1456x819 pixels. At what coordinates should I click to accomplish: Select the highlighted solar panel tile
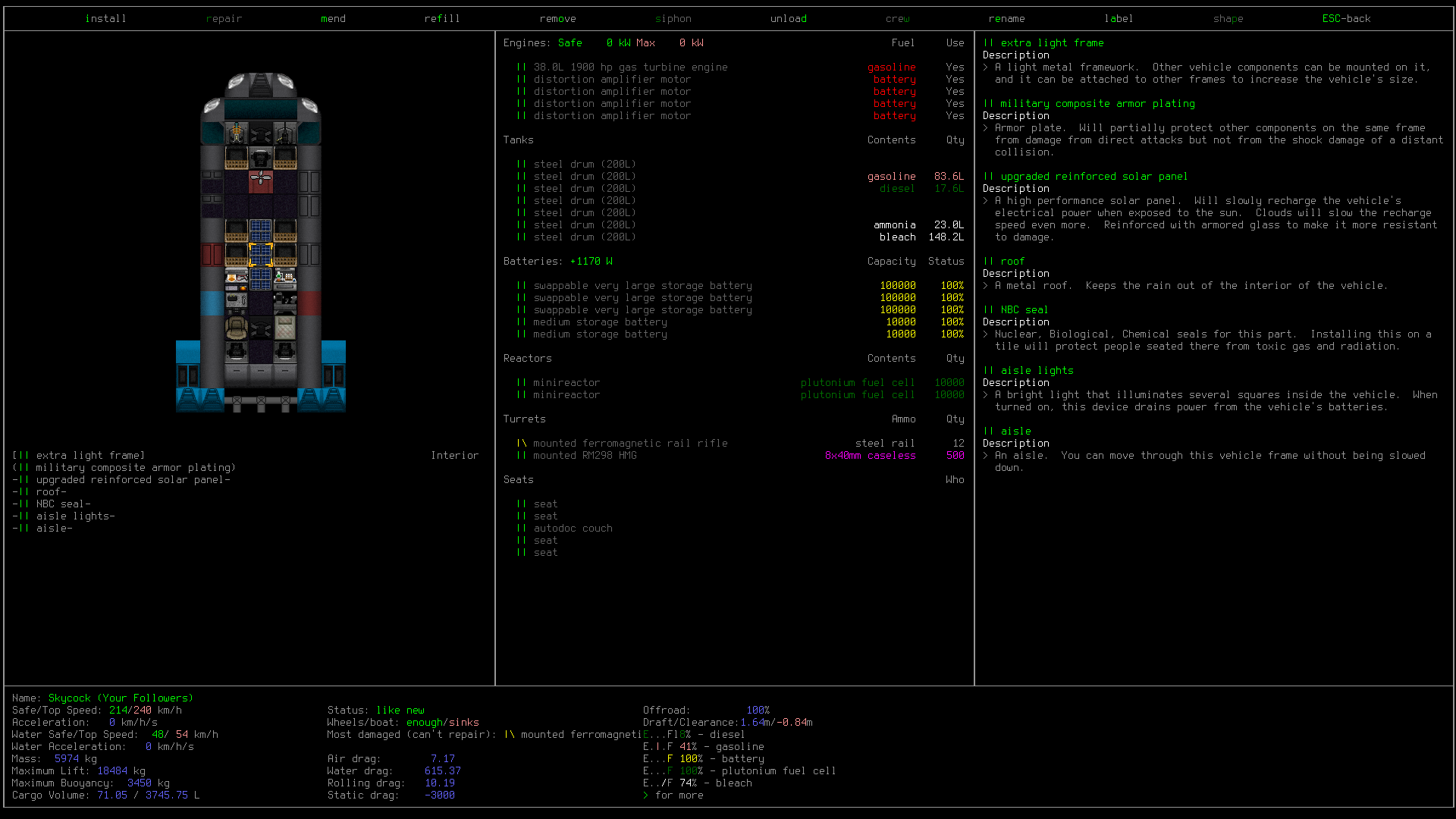[x=260, y=255]
